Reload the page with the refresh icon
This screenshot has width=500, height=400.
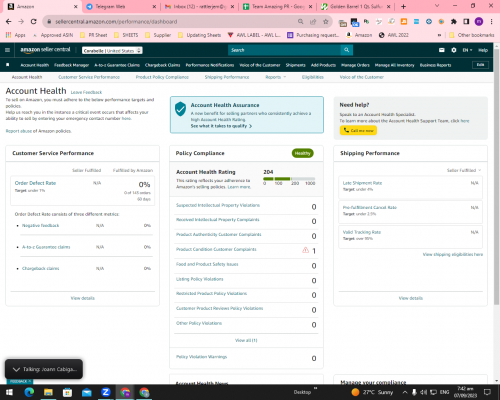pyautogui.click(x=33, y=22)
